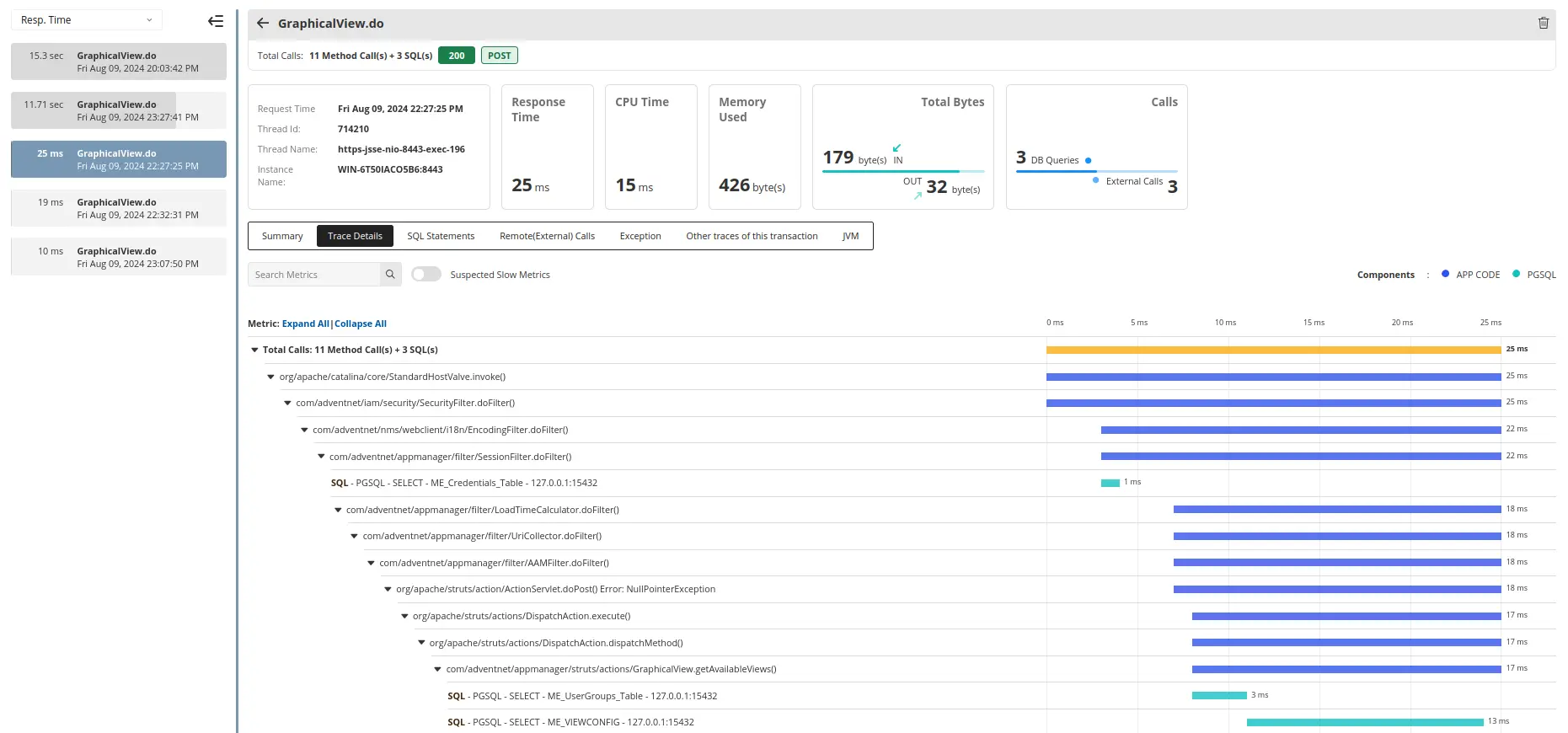This screenshot has height=733, width=1568.
Task: Click the Search Metrics input field
Action: tap(314, 275)
